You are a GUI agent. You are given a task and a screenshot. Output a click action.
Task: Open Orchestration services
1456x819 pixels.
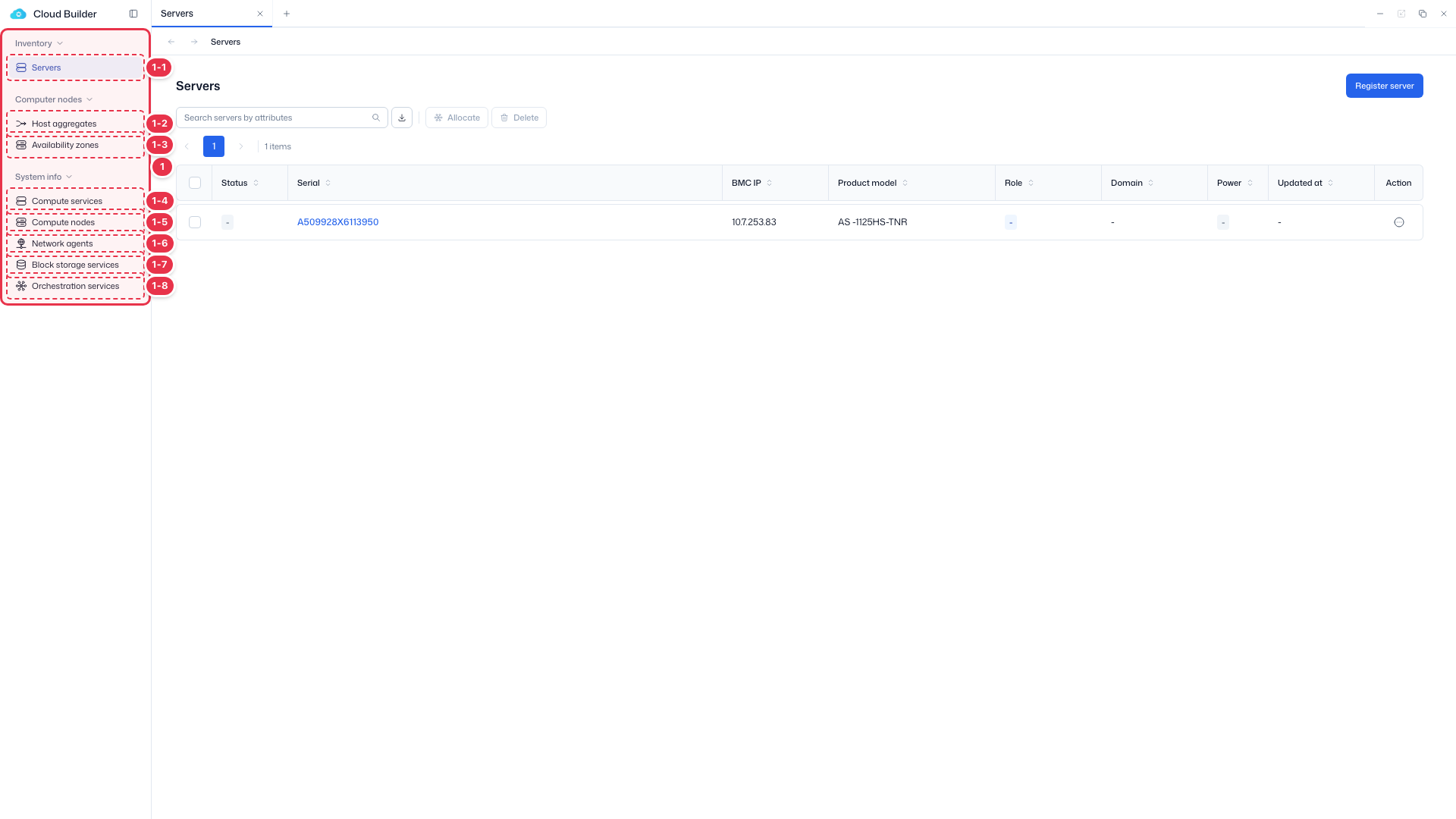point(75,286)
